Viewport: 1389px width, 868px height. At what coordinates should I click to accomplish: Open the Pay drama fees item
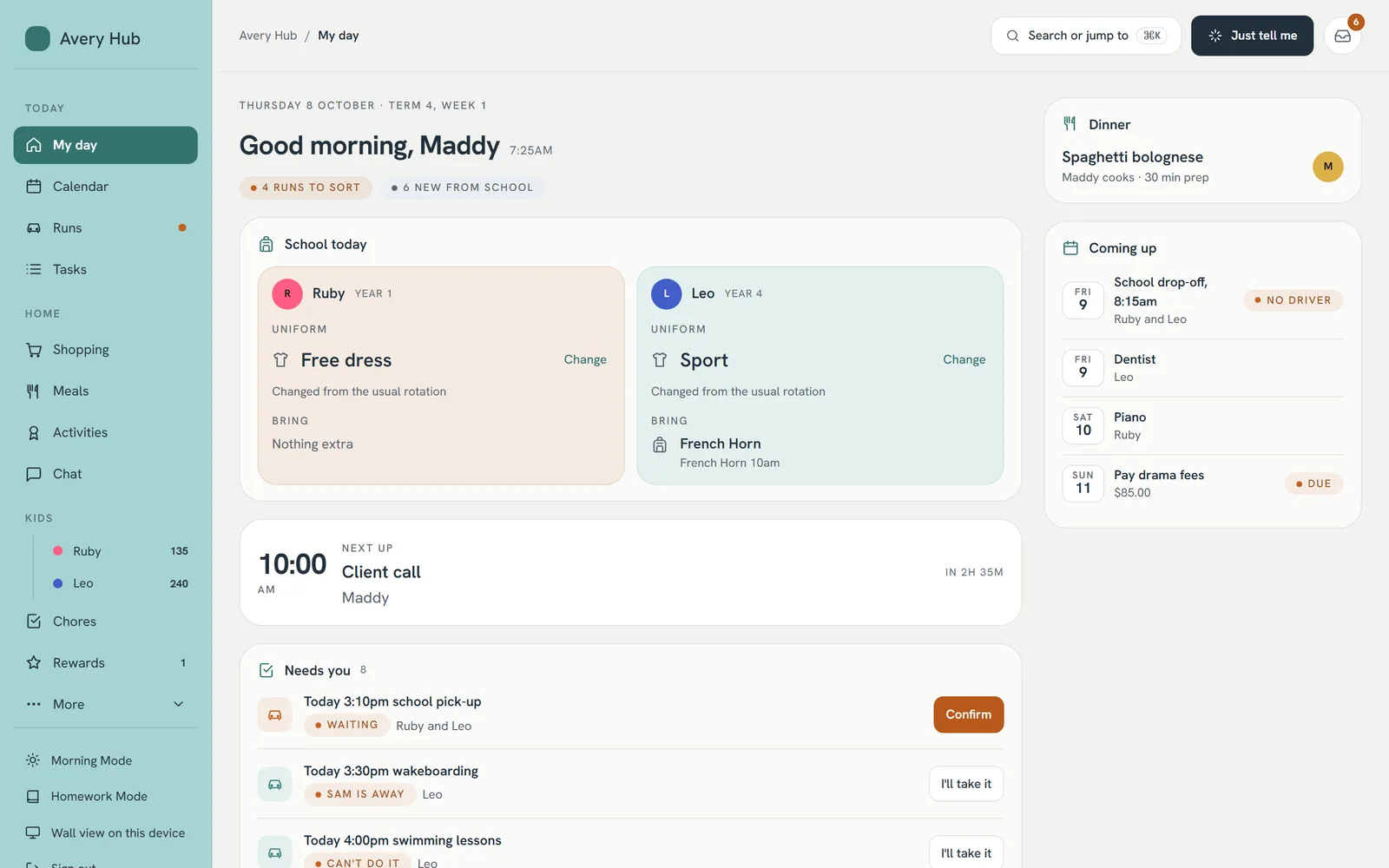point(1203,483)
